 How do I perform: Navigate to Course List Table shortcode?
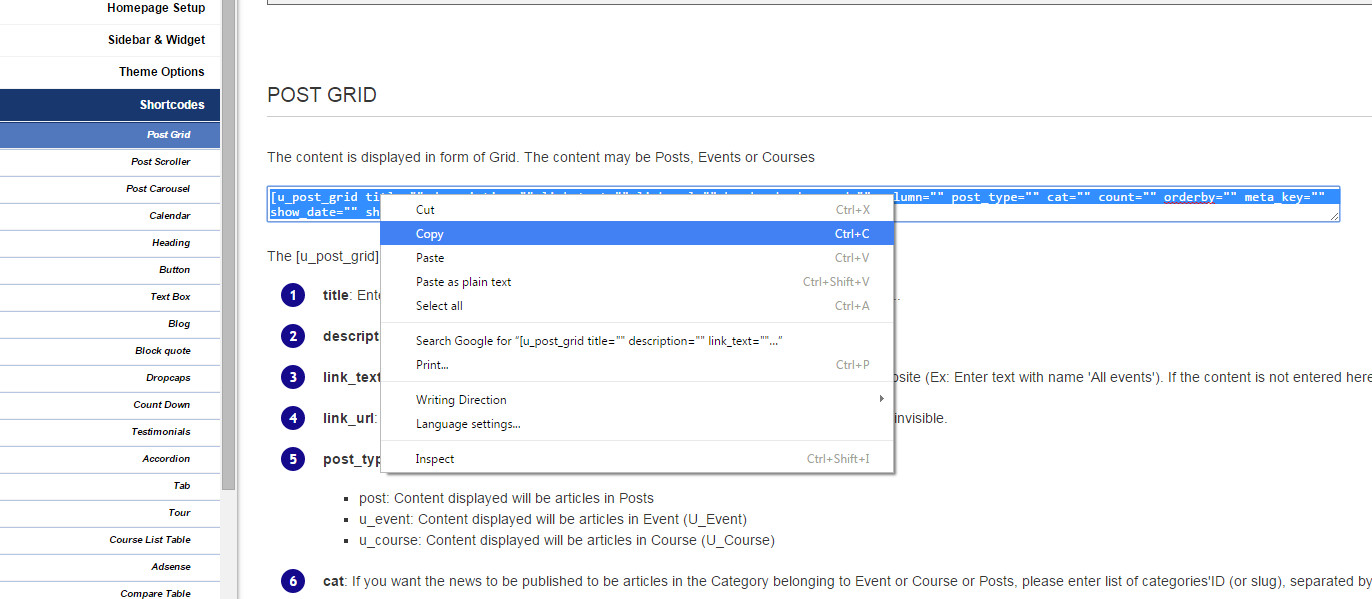point(150,540)
